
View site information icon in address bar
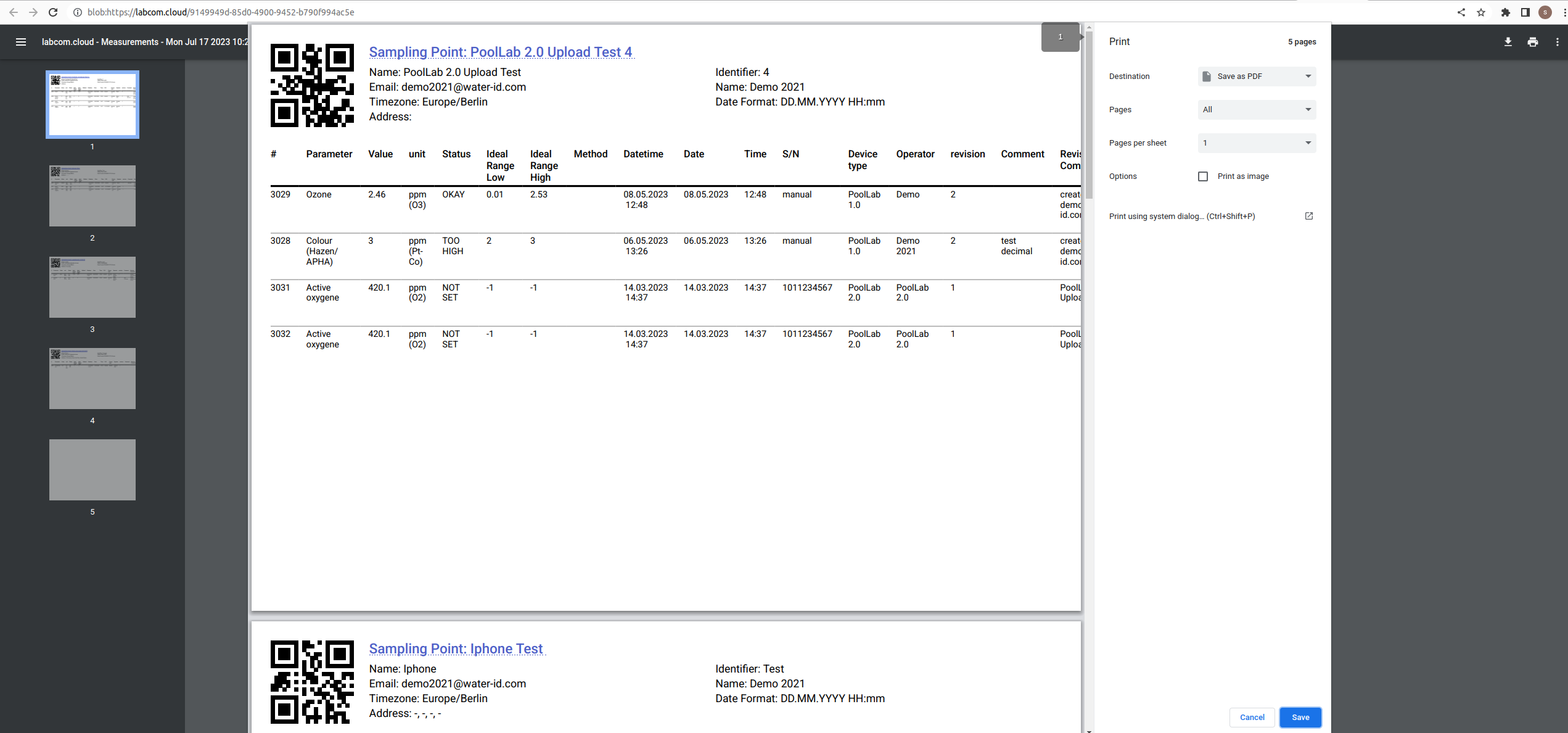pyautogui.click(x=78, y=12)
